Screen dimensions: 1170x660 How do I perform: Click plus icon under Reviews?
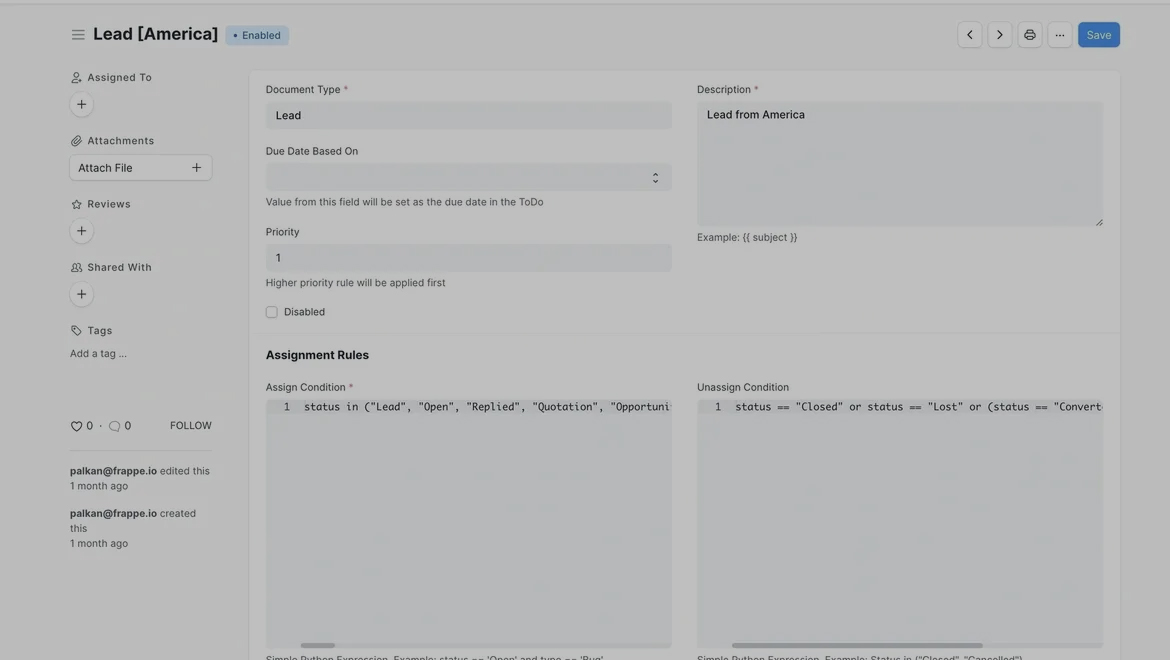pos(82,231)
